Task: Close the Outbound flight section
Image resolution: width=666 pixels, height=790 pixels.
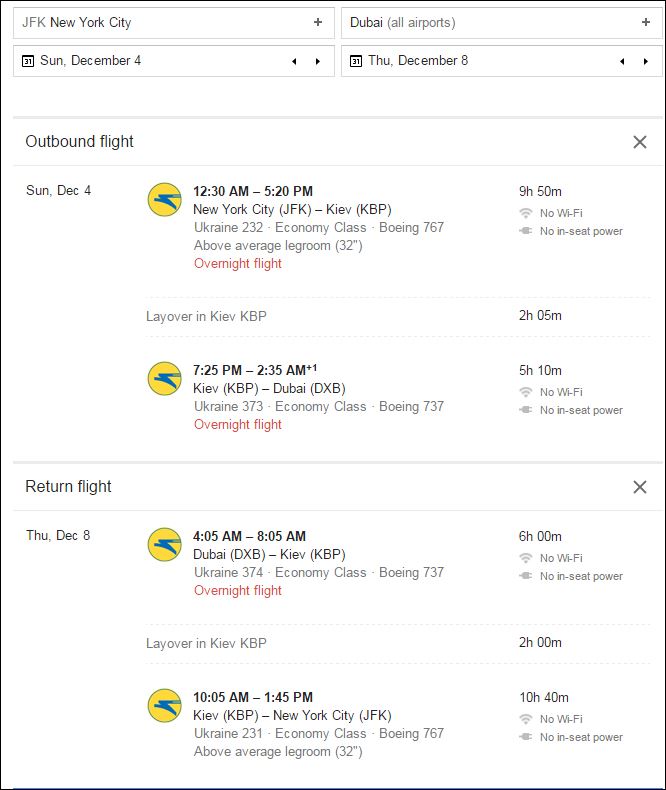Action: coord(640,142)
